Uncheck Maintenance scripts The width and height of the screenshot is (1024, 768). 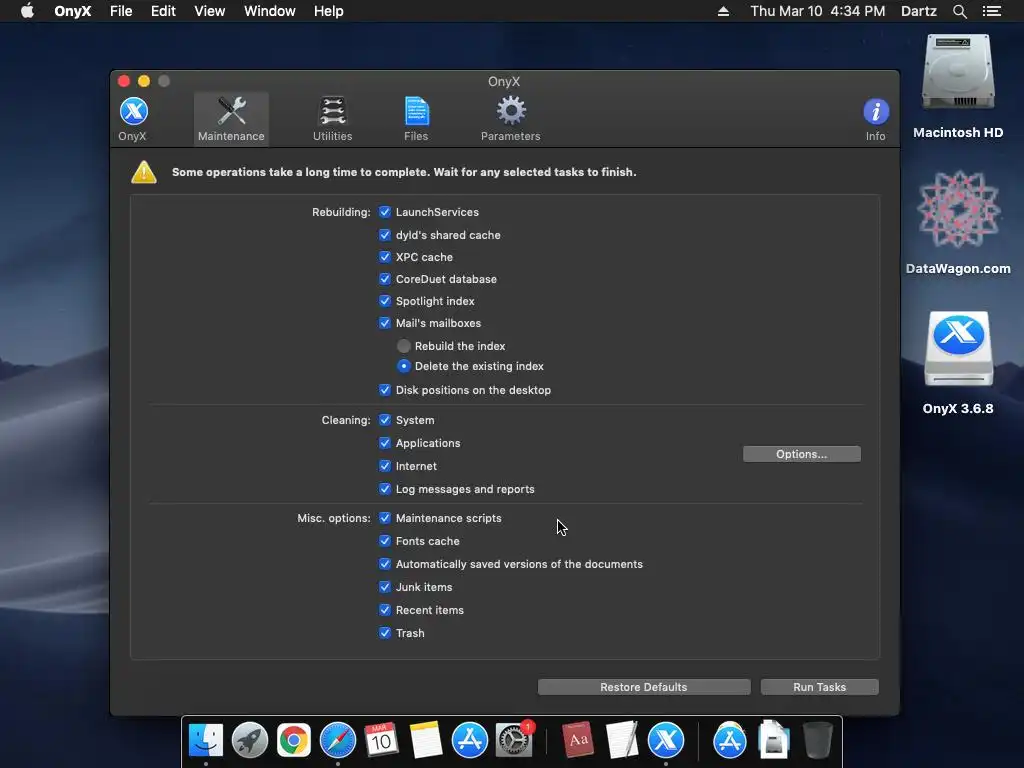[x=385, y=518]
